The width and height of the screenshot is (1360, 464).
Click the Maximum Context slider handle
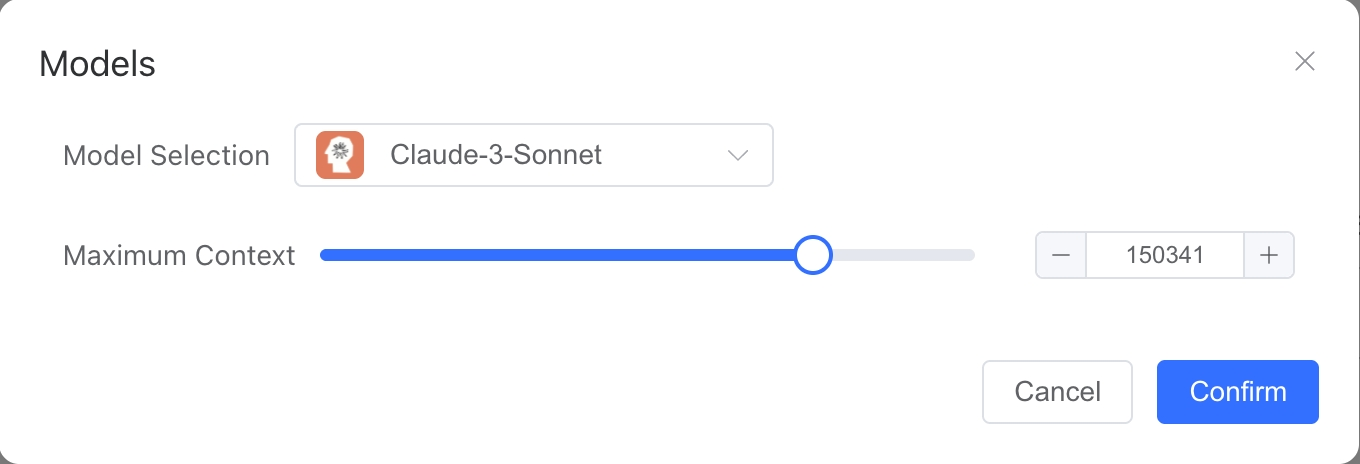click(x=813, y=255)
